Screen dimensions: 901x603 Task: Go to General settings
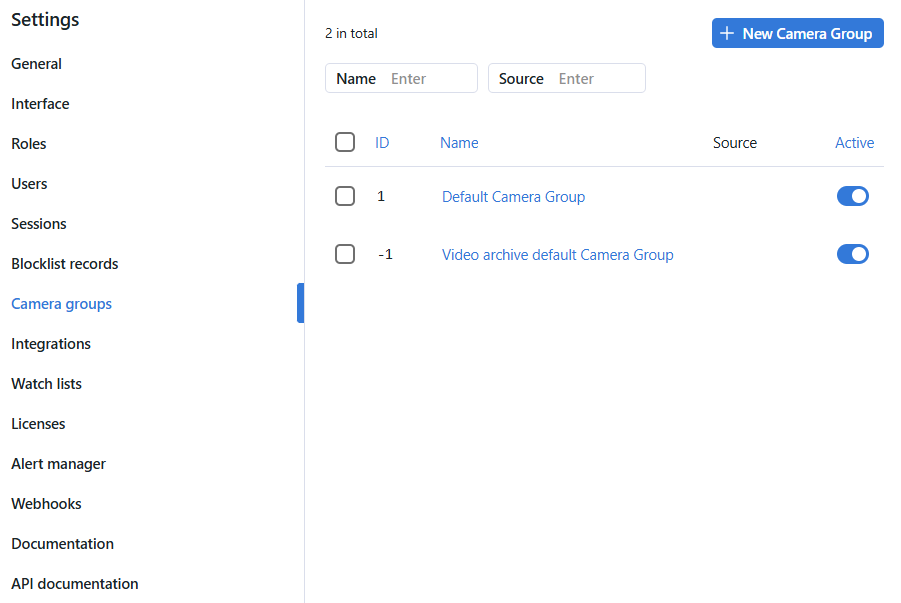click(x=36, y=64)
